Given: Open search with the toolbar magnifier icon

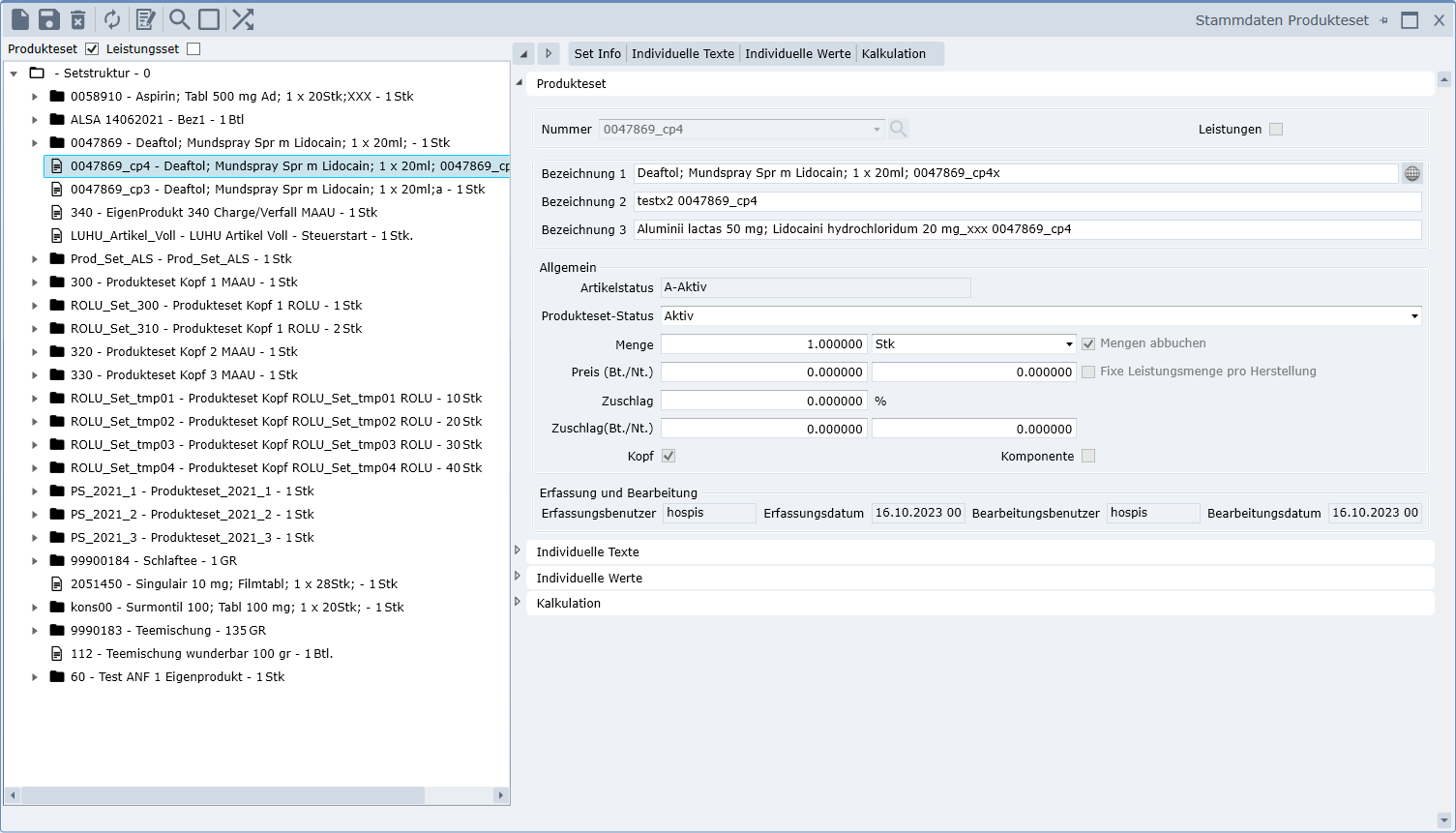Looking at the screenshot, I should click(x=179, y=19).
